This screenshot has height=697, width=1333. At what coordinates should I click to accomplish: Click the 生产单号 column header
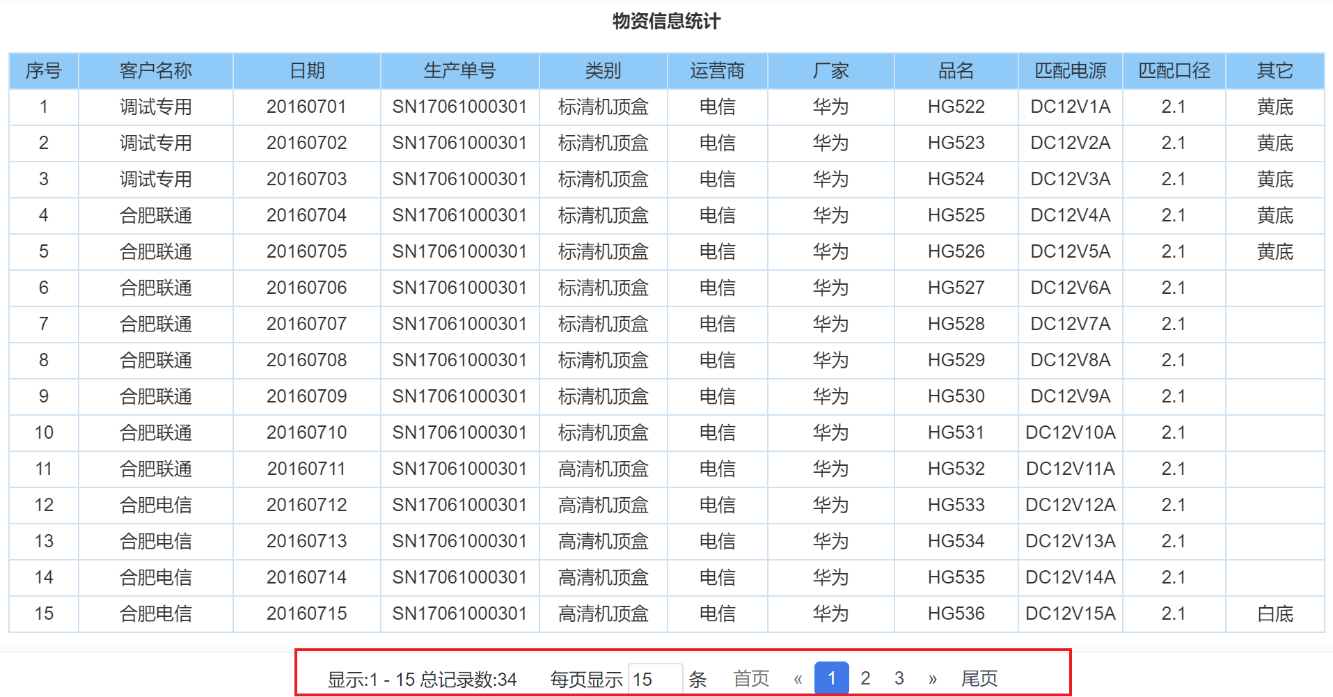pyautogui.click(x=460, y=71)
